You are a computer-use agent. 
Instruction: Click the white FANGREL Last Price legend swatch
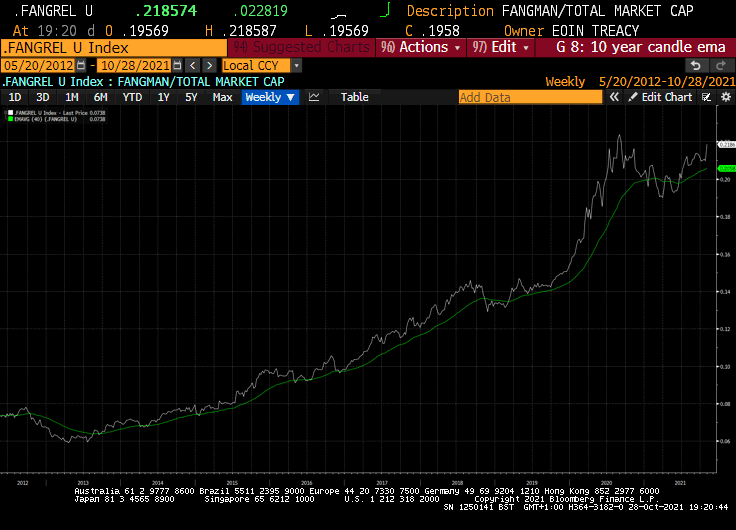(10, 113)
